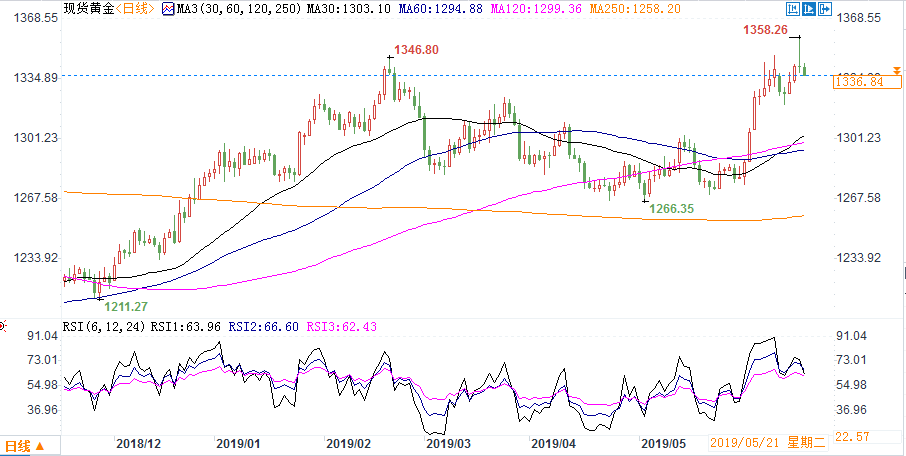The height and width of the screenshot is (456, 906).
Task: Click the MA250:1258.20 value
Action: click(635, 9)
